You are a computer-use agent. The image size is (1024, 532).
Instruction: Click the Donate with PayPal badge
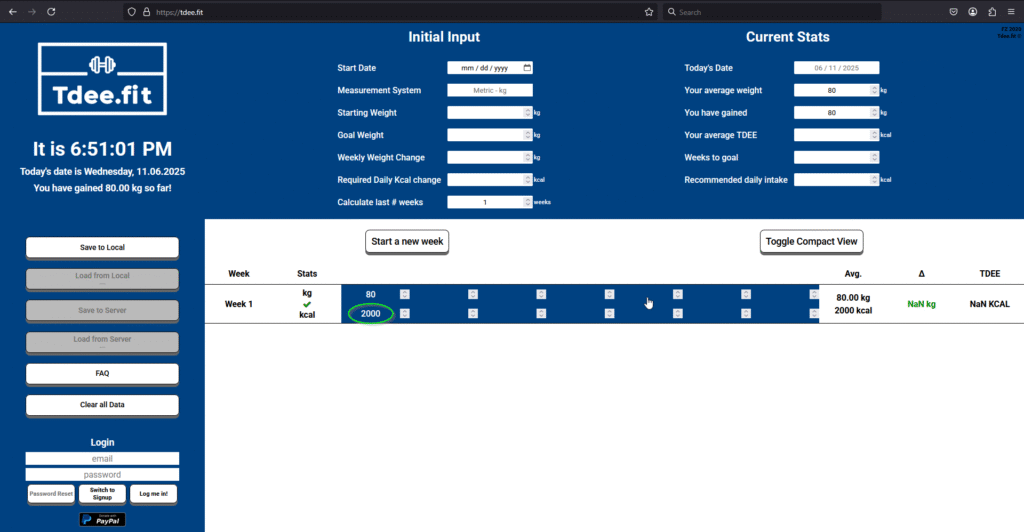pos(102,519)
